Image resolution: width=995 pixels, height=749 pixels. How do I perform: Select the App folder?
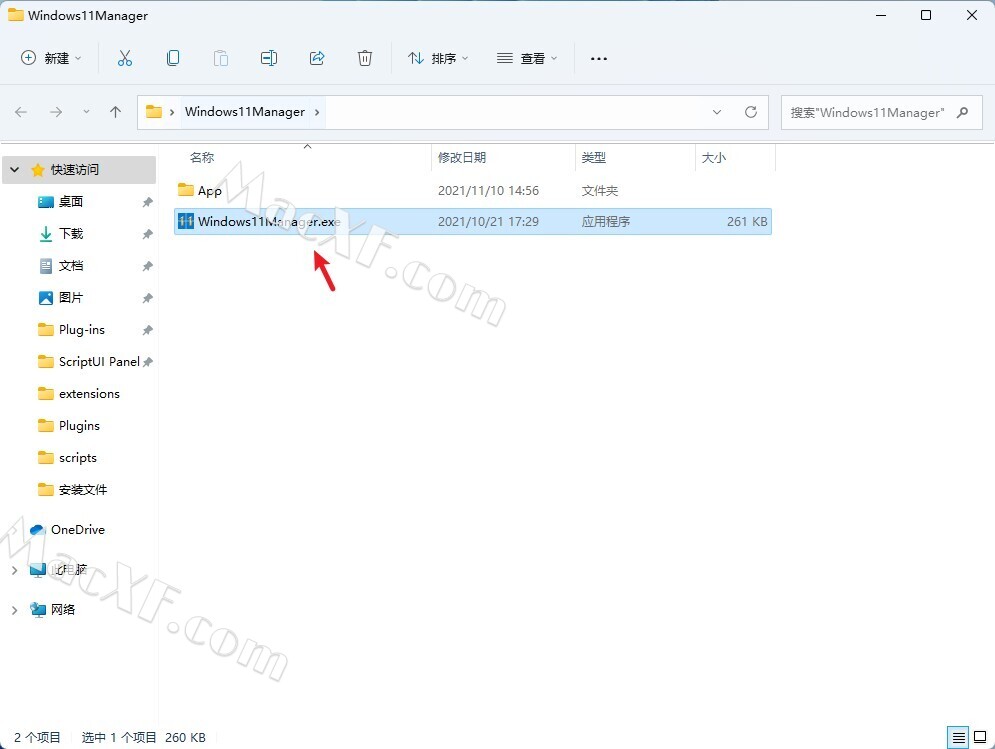473,190
